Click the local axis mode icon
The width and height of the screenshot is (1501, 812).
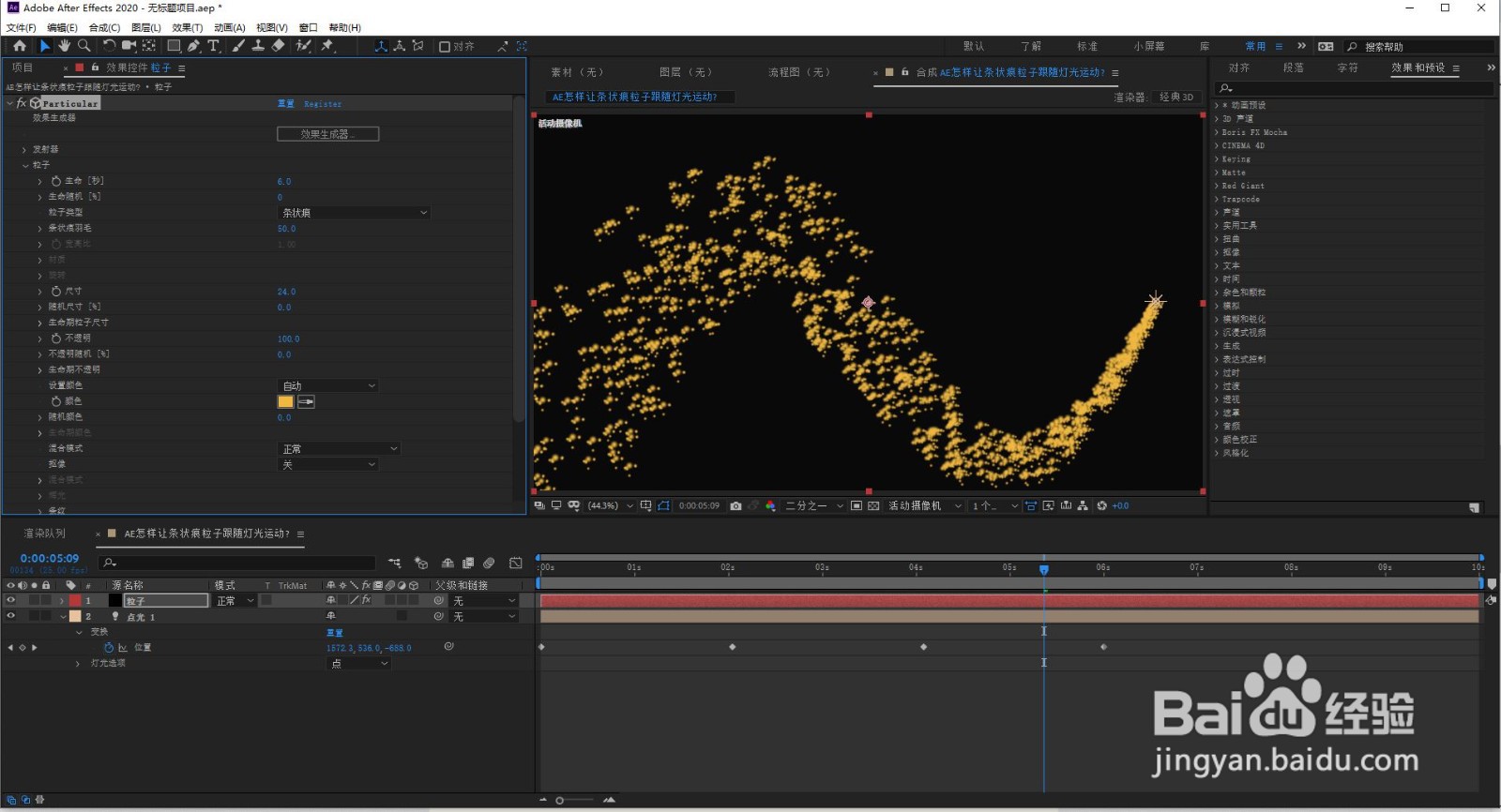[381, 45]
